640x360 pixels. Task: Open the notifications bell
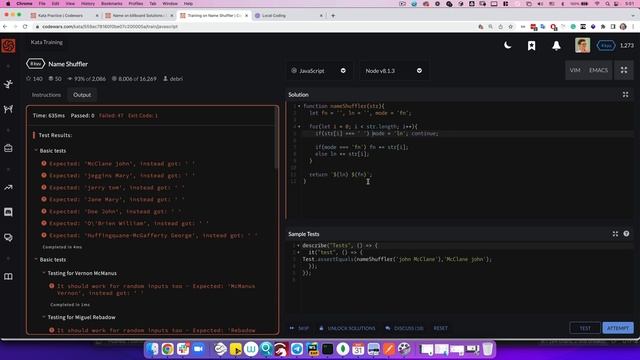(x=556, y=46)
